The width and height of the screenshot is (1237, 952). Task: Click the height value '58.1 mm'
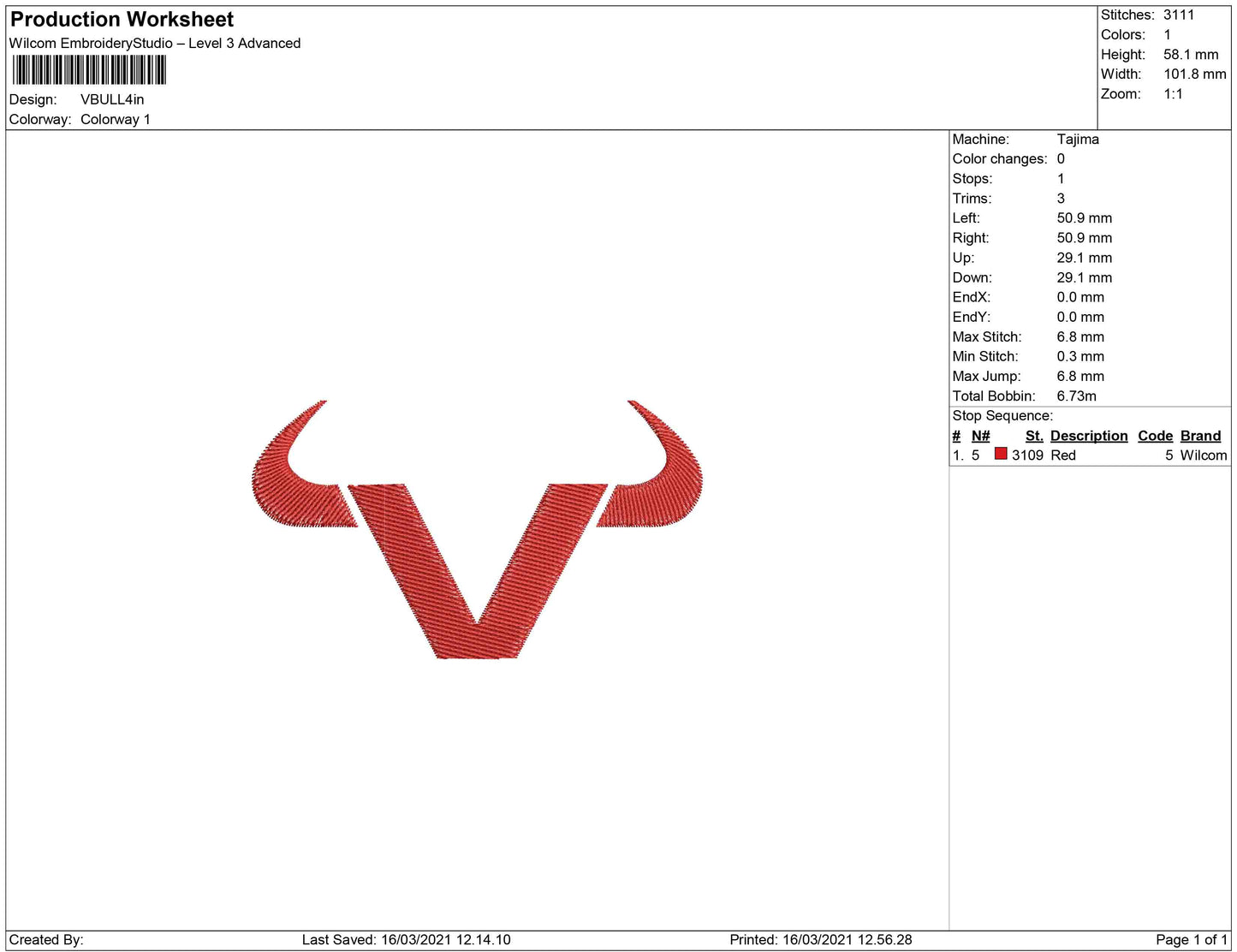coord(1191,55)
